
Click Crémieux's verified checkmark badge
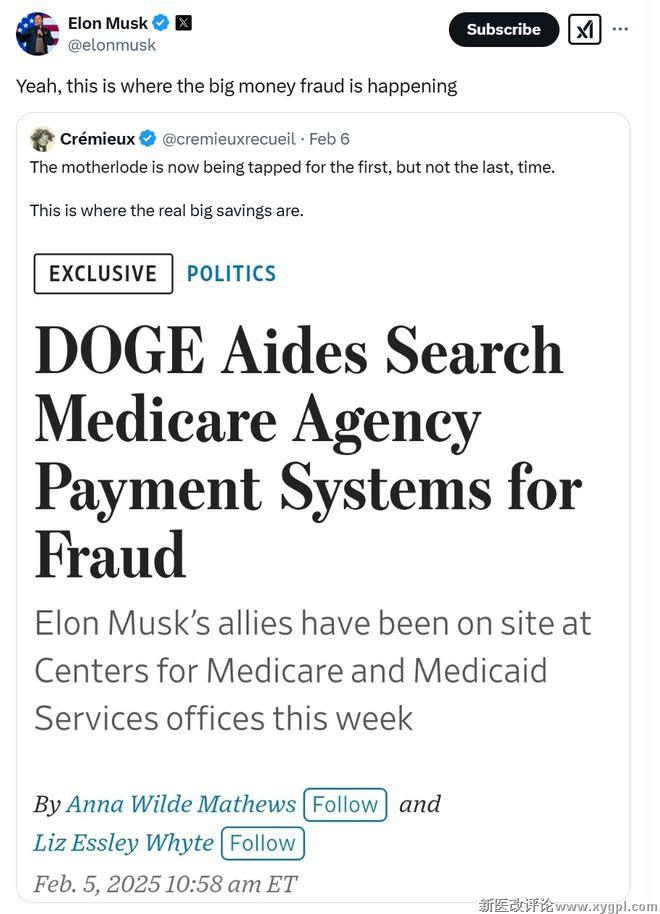pos(148,139)
